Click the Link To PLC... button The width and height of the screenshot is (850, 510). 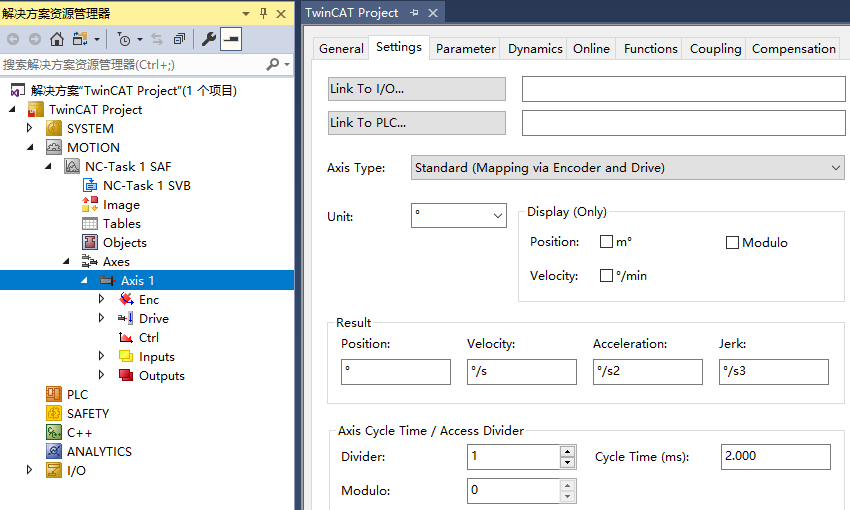tap(416, 123)
